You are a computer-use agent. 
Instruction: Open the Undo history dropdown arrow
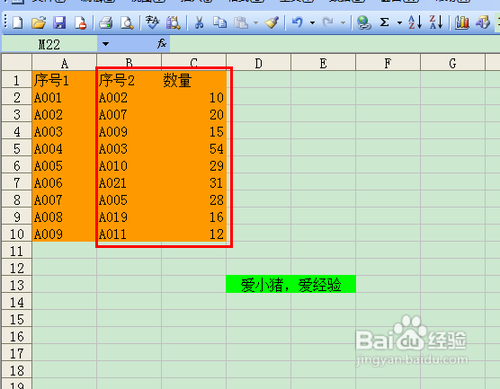312,23
